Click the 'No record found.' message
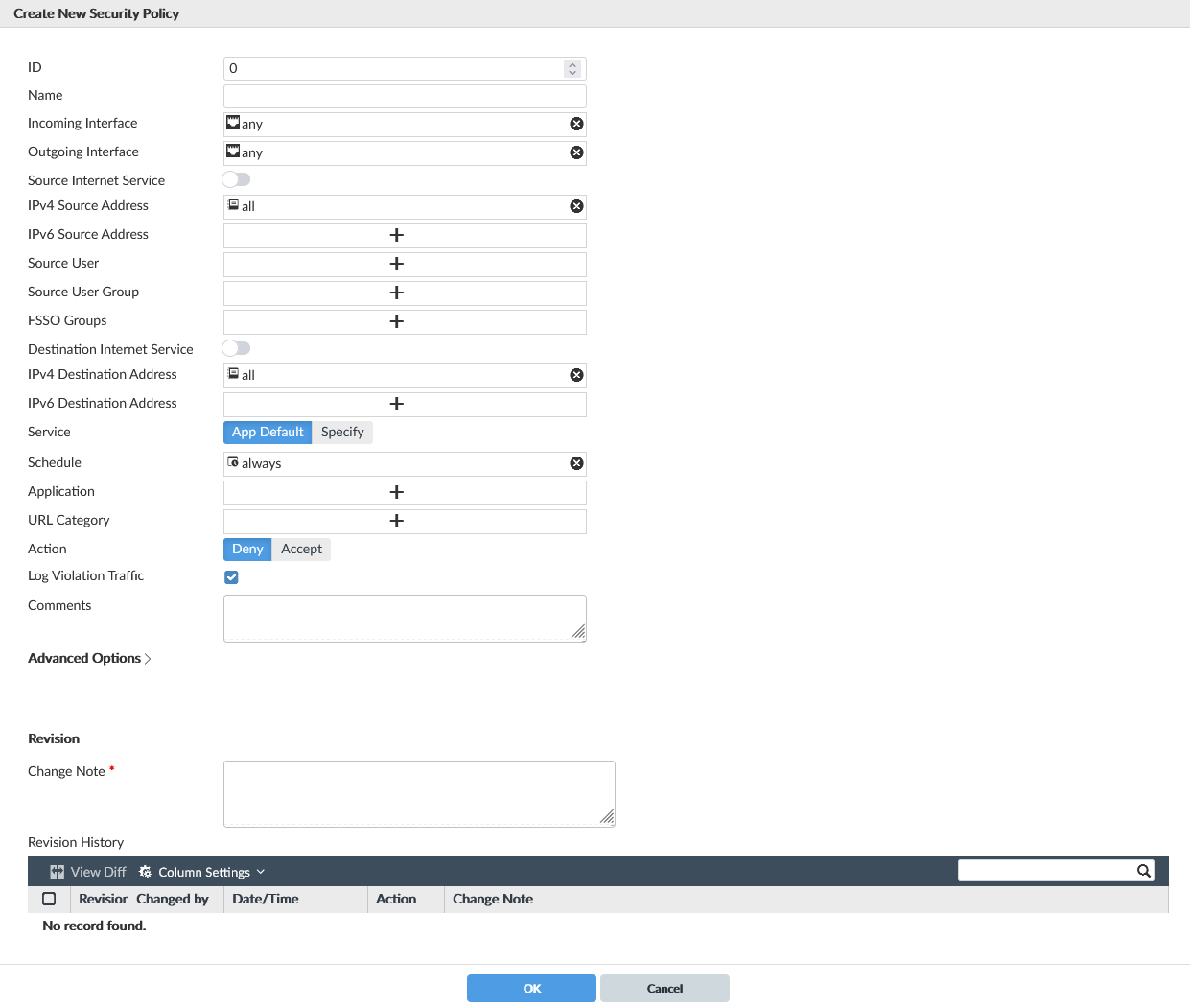The width and height of the screenshot is (1190, 1008). [x=94, y=926]
